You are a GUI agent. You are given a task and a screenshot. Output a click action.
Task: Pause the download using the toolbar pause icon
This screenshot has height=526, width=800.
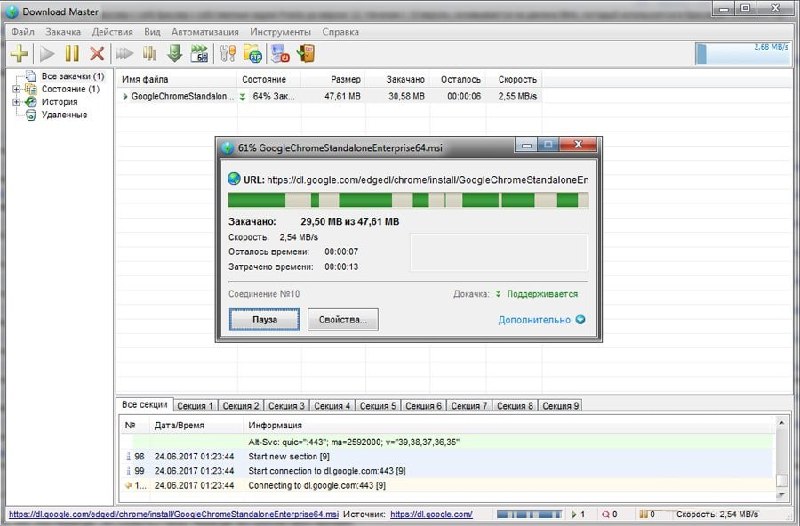tap(72, 53)
